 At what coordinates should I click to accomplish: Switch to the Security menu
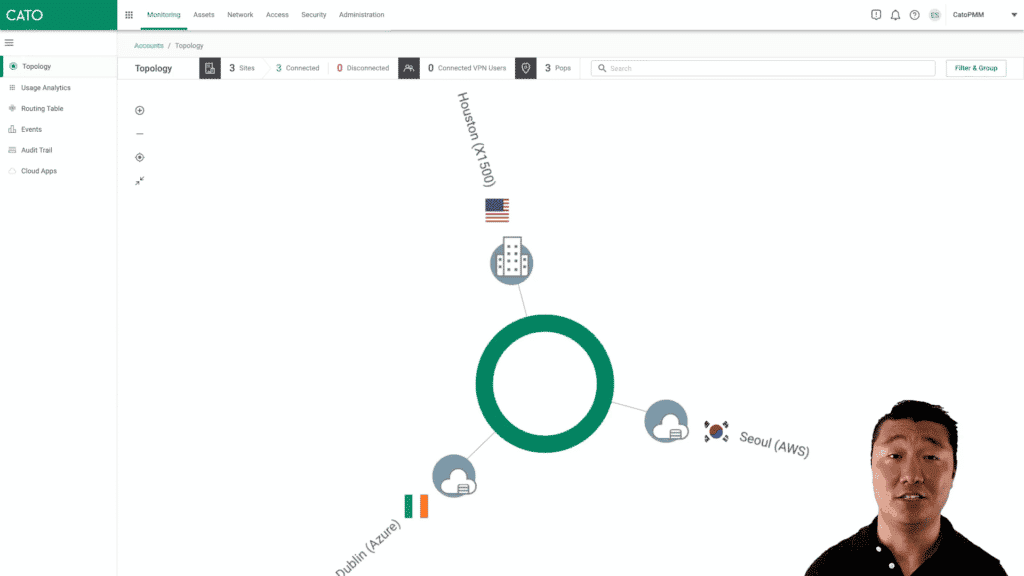pyautogui.click(x=314, y=14)
